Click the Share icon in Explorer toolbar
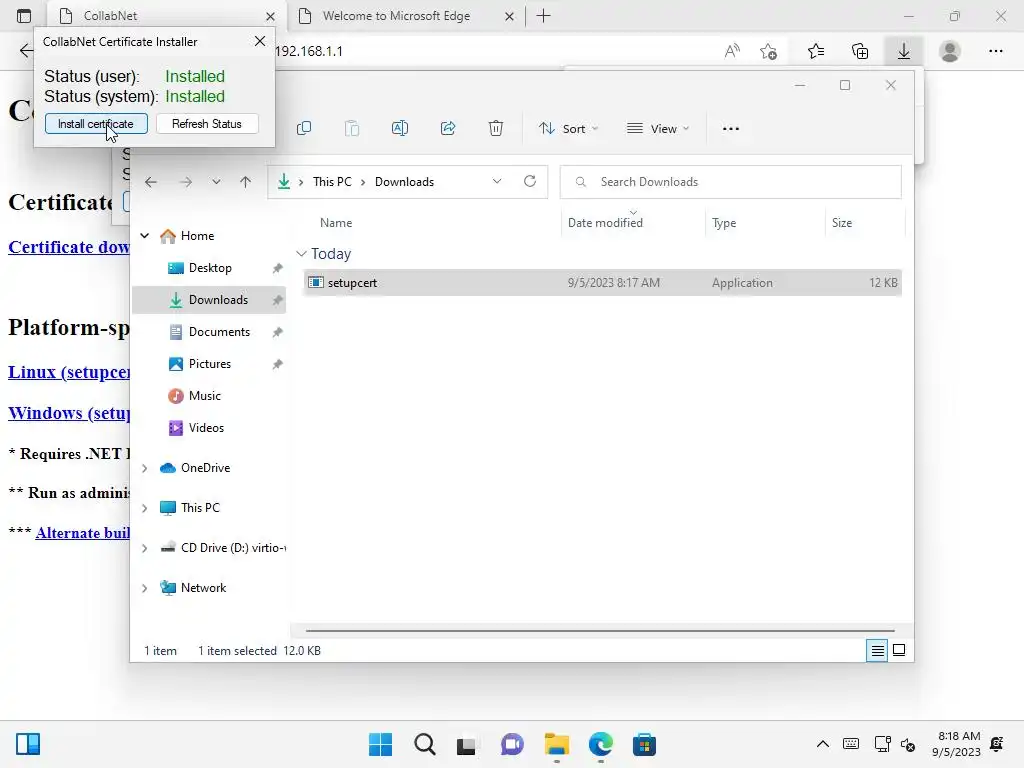The image size is (1024, 768). 448,129
